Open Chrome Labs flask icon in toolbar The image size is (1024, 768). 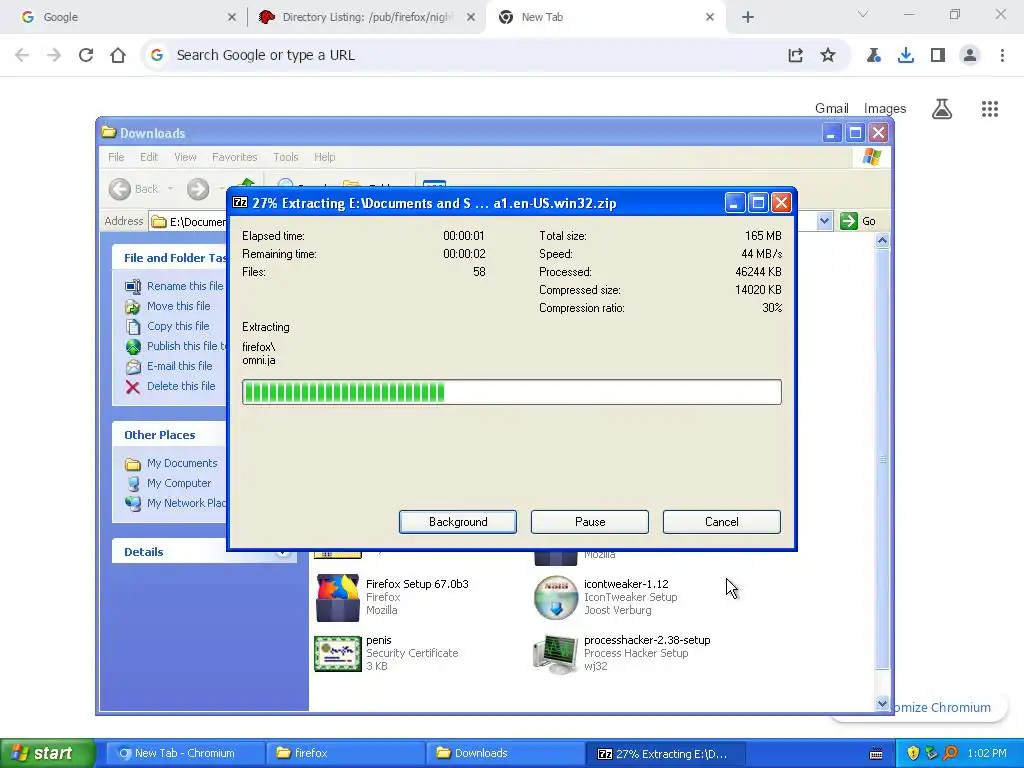(874, 55)
